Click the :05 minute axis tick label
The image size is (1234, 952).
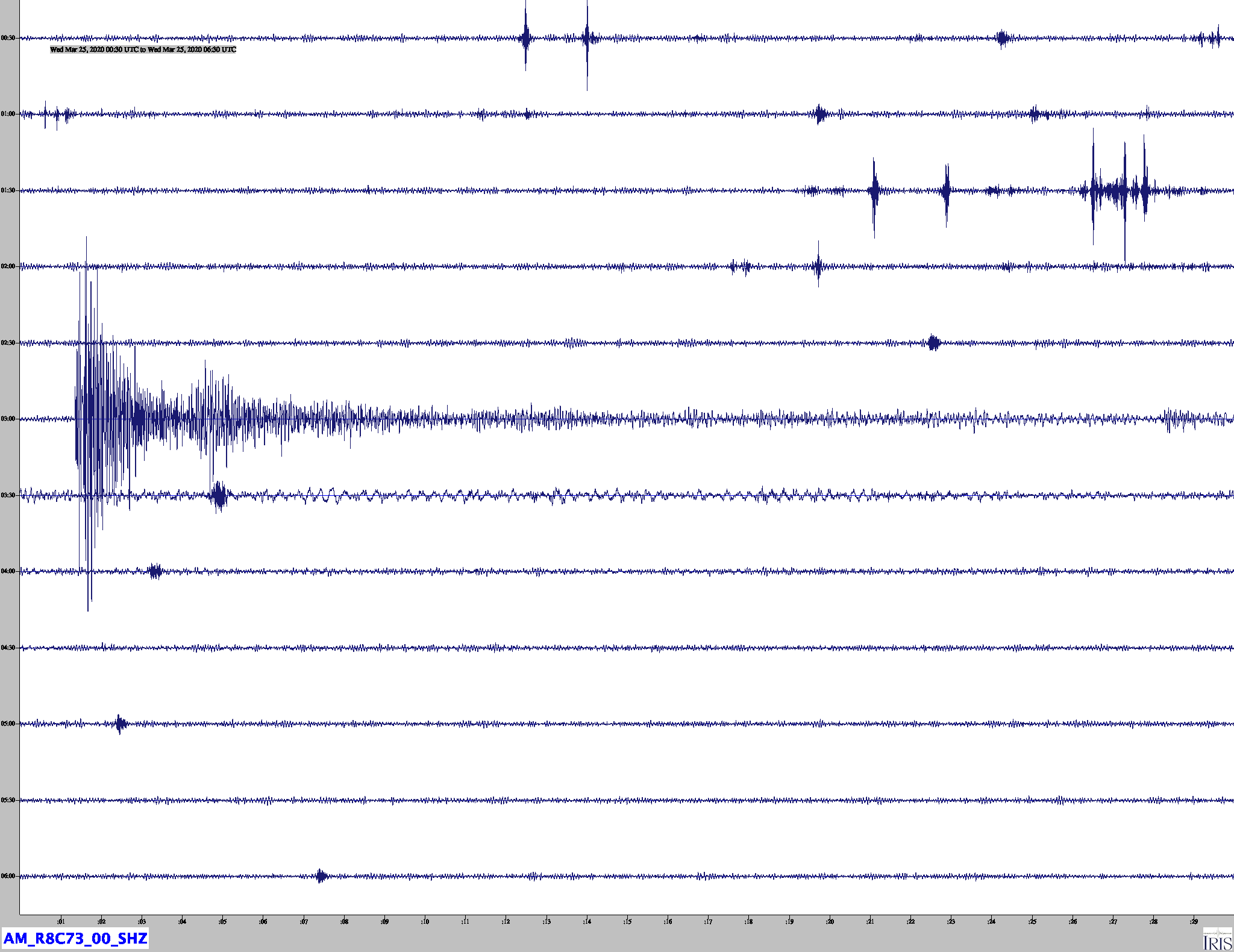point(222,921)
